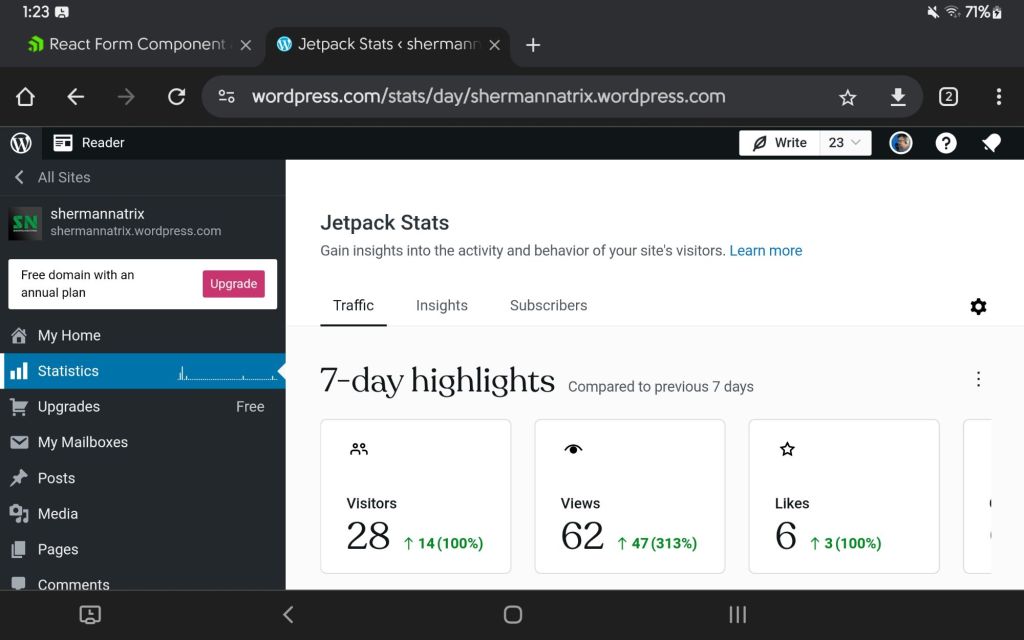Open the 7-day highlights more options menu
The height and width of the screenshot is (640, 1024).
point(978,379)
